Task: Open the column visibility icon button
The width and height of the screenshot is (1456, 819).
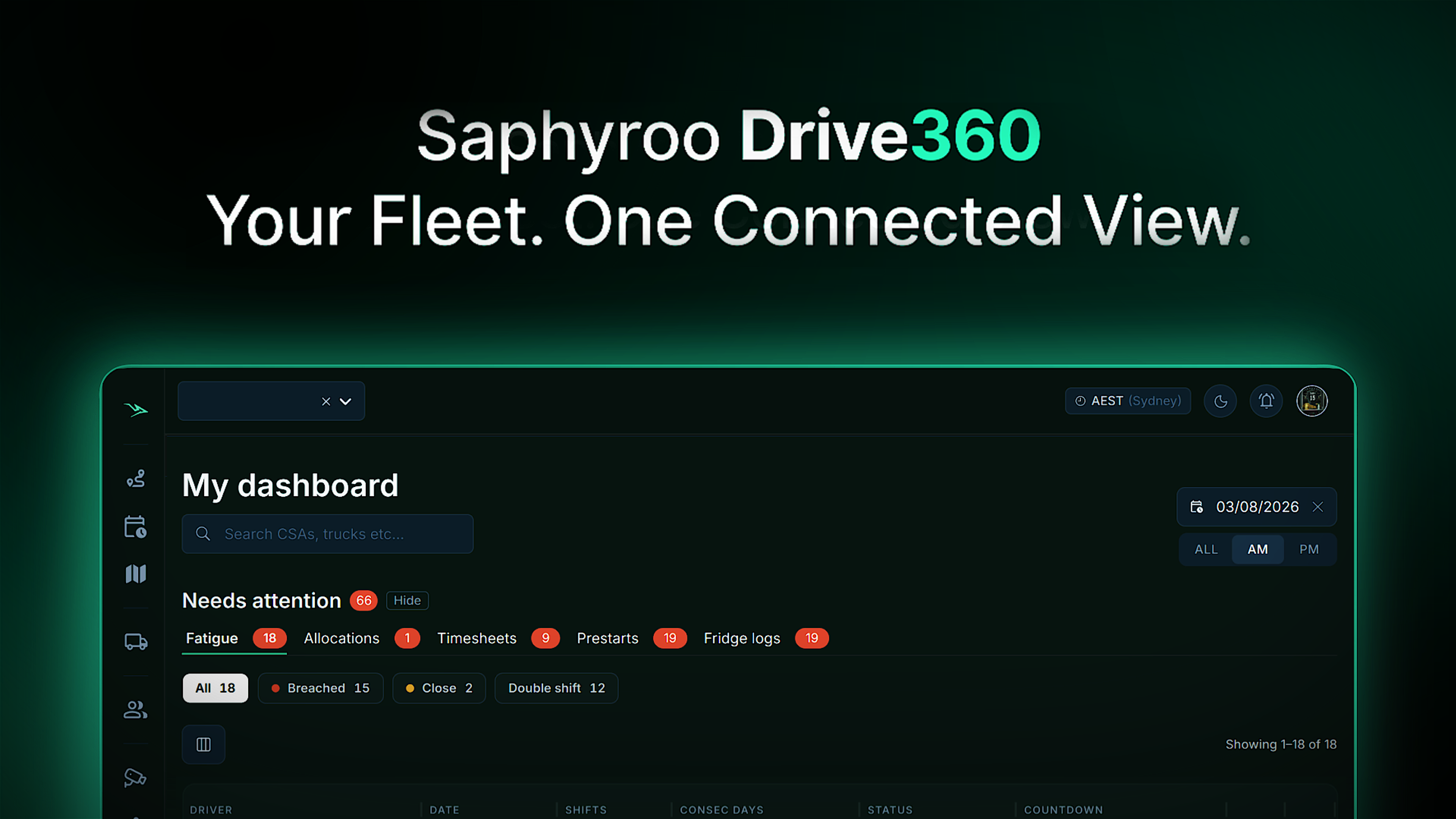Action: point(204,744)
